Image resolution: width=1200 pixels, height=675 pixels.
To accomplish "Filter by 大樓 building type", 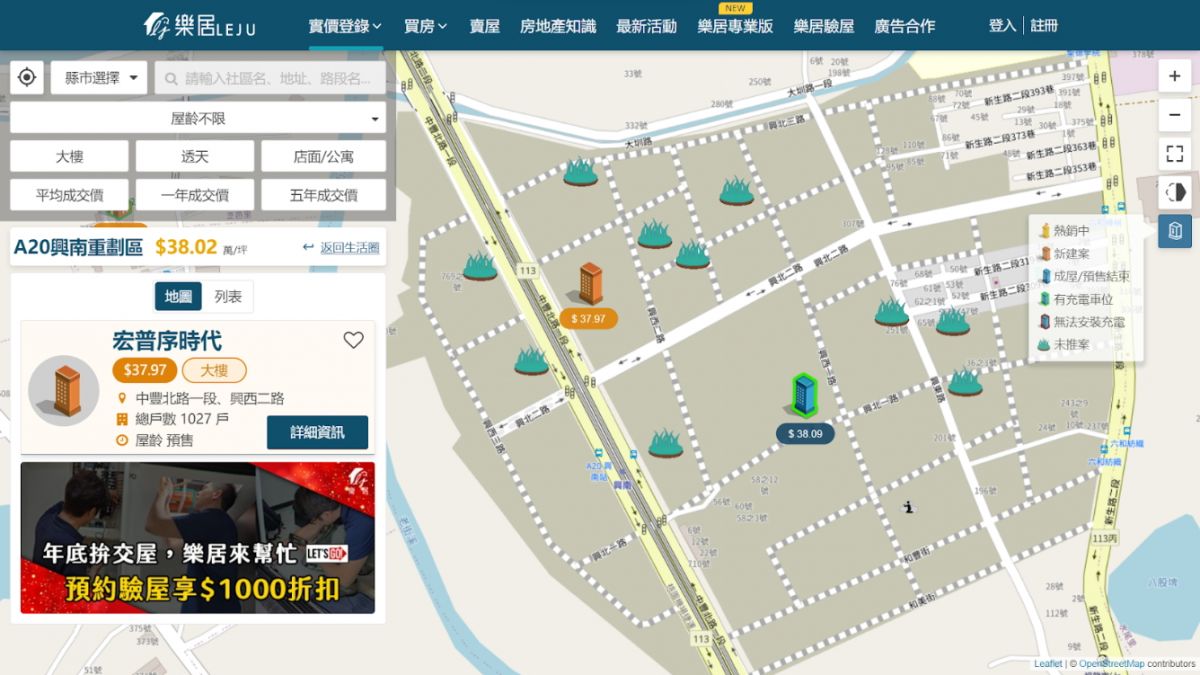I will coord(69,156).
